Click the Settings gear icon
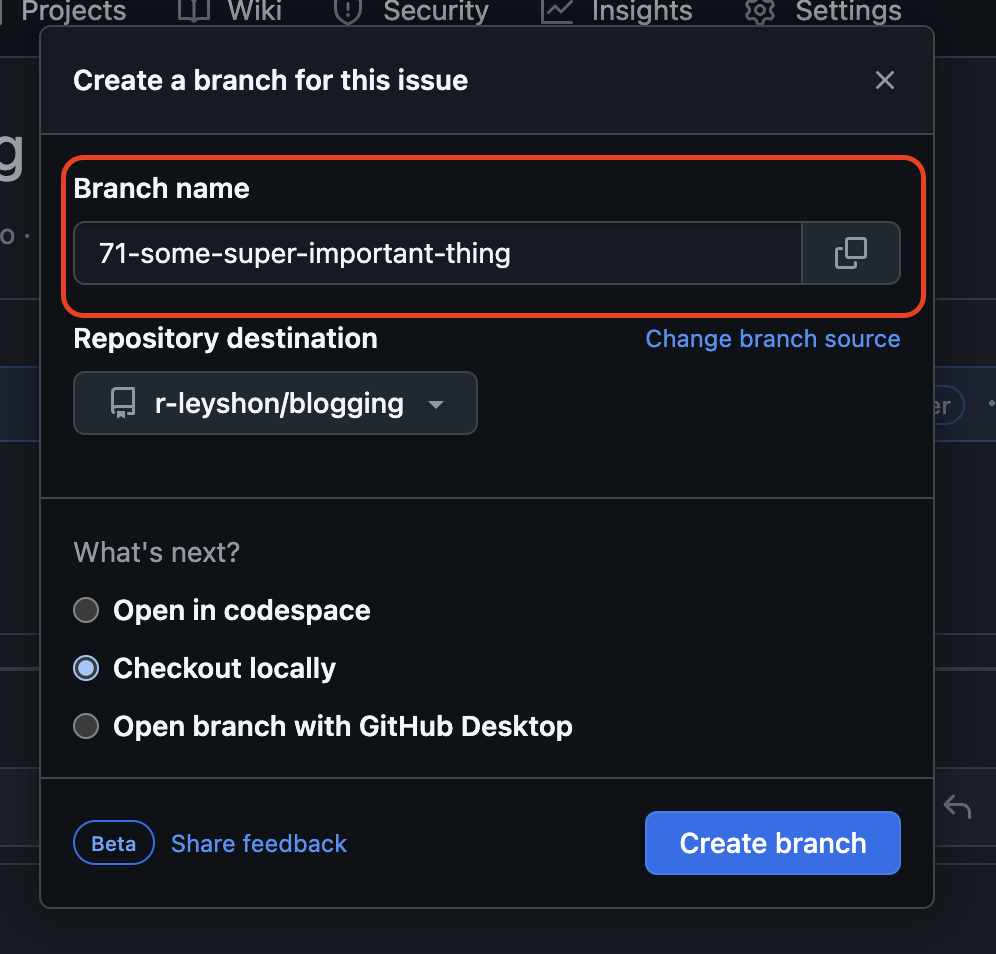Viewport: 996px width, 954px height. (x=760, y=10)
